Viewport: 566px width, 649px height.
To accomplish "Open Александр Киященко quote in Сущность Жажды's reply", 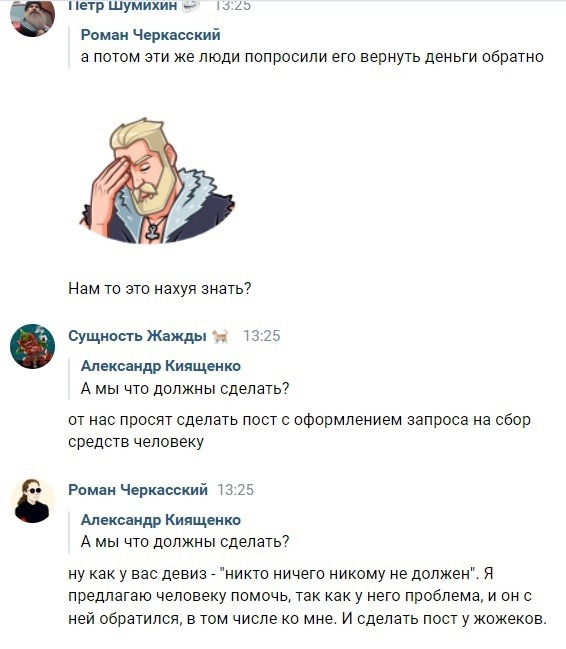I will point(161,366).
